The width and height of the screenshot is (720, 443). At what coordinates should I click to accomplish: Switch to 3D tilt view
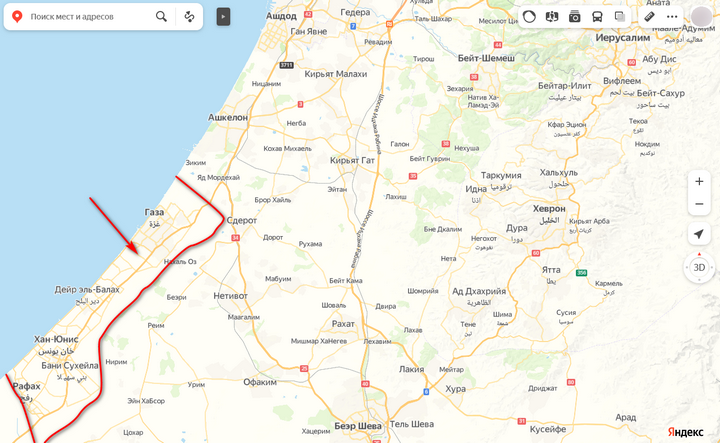(699, 267)
